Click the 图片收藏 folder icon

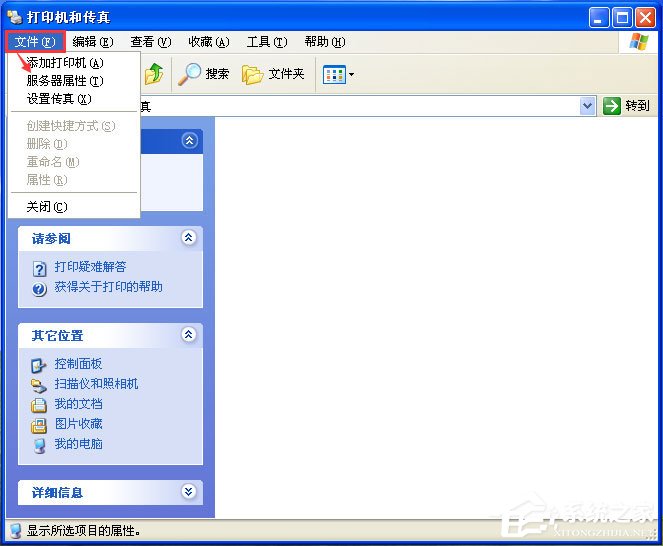point(39,425)
